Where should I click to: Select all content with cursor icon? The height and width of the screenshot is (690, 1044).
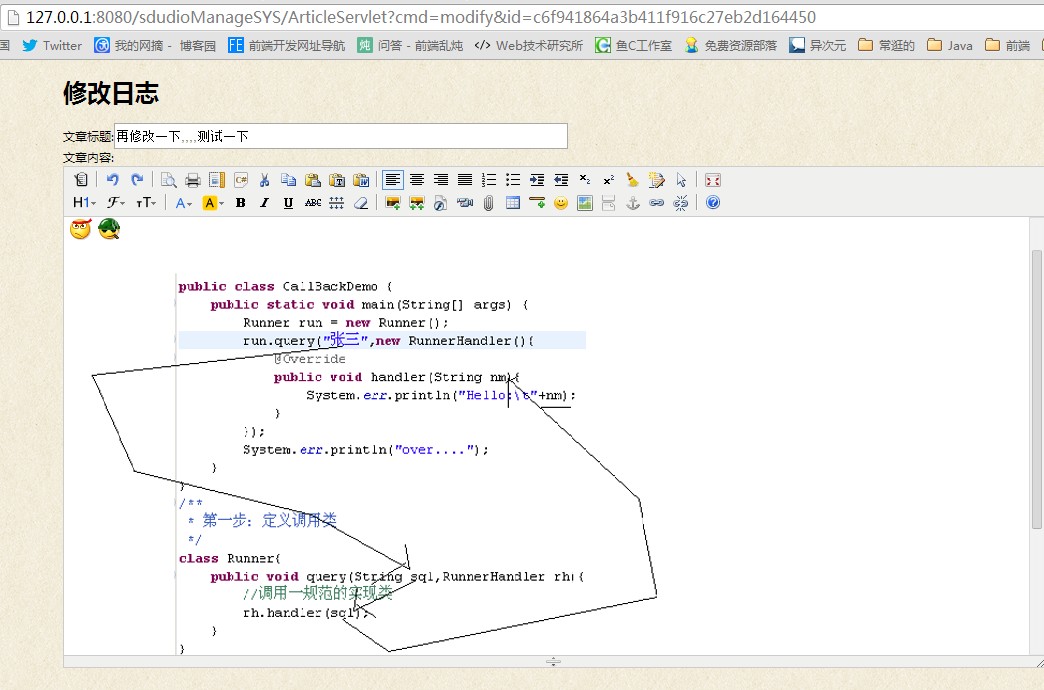pos(680,180)
